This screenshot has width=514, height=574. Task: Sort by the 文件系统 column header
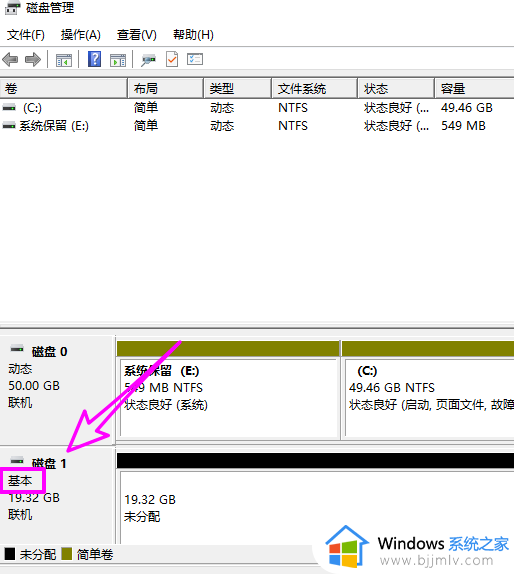314,88
